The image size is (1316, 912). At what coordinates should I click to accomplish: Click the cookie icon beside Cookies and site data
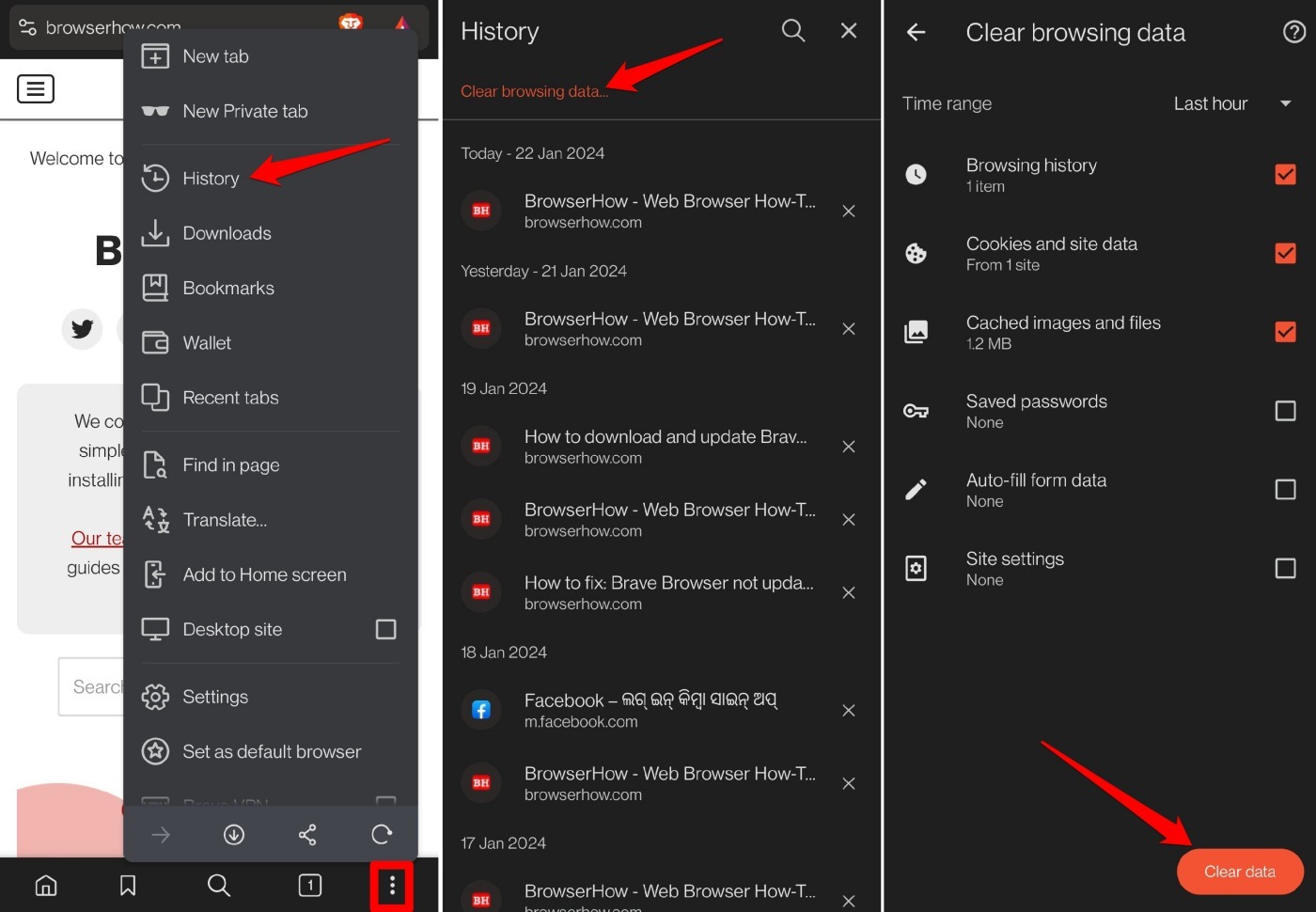(916, 254)
